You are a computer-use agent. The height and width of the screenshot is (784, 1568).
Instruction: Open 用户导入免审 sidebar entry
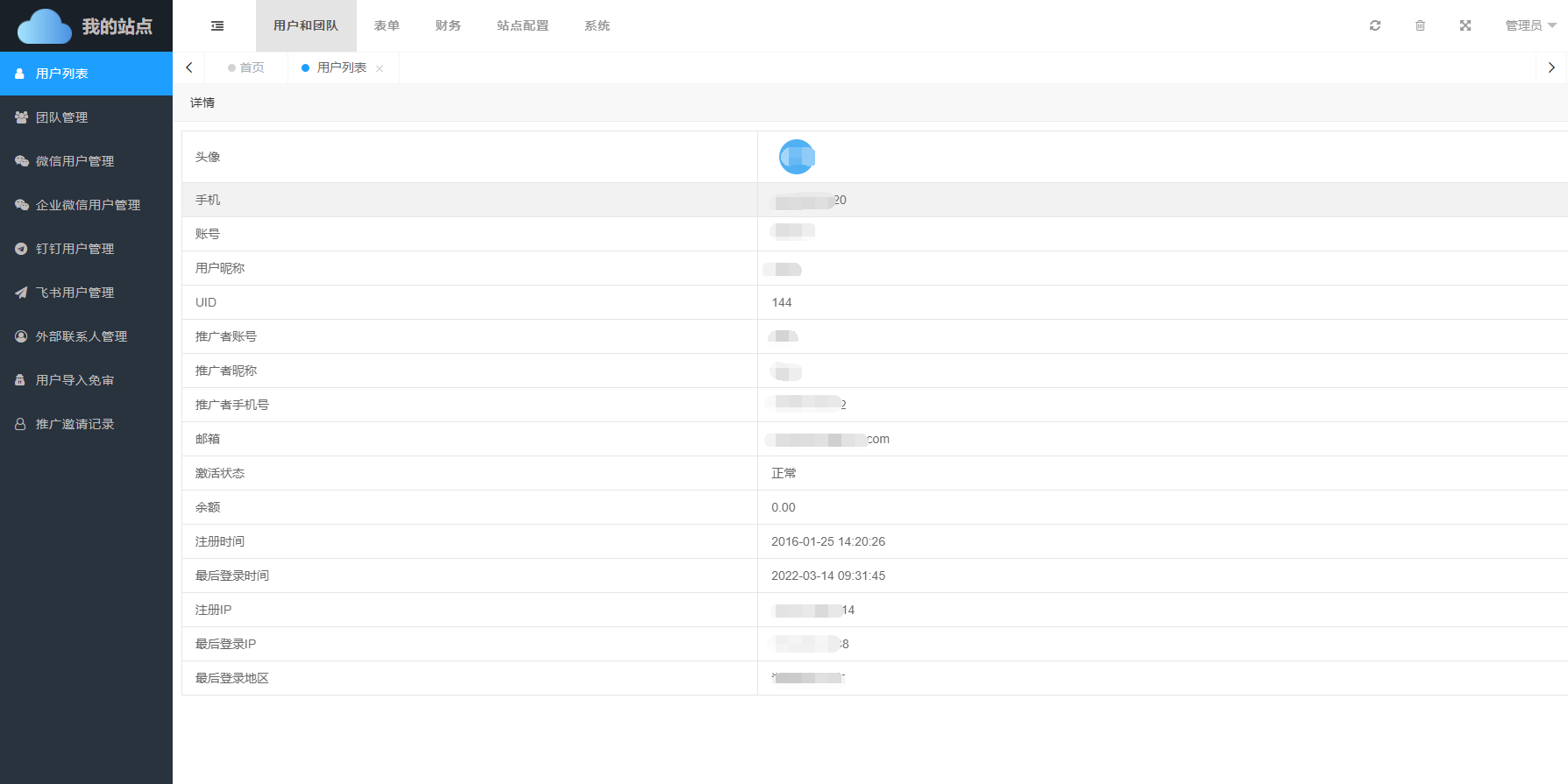[74, 380]
